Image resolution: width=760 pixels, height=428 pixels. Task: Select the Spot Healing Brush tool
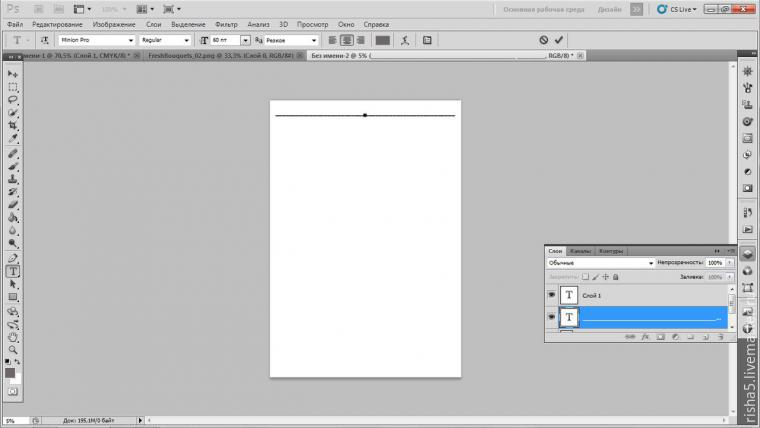tap(13, 154)
